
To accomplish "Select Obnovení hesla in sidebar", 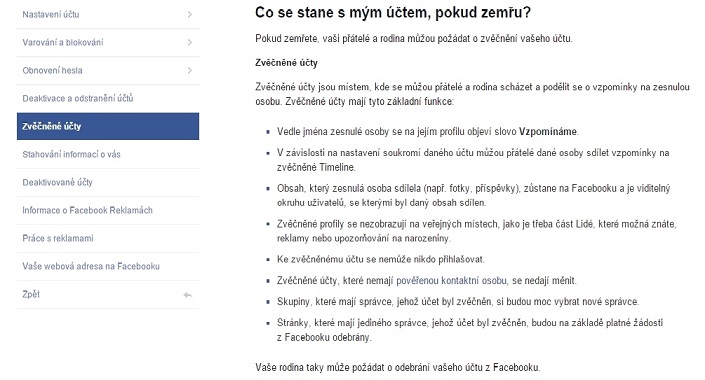I will 108,70.
